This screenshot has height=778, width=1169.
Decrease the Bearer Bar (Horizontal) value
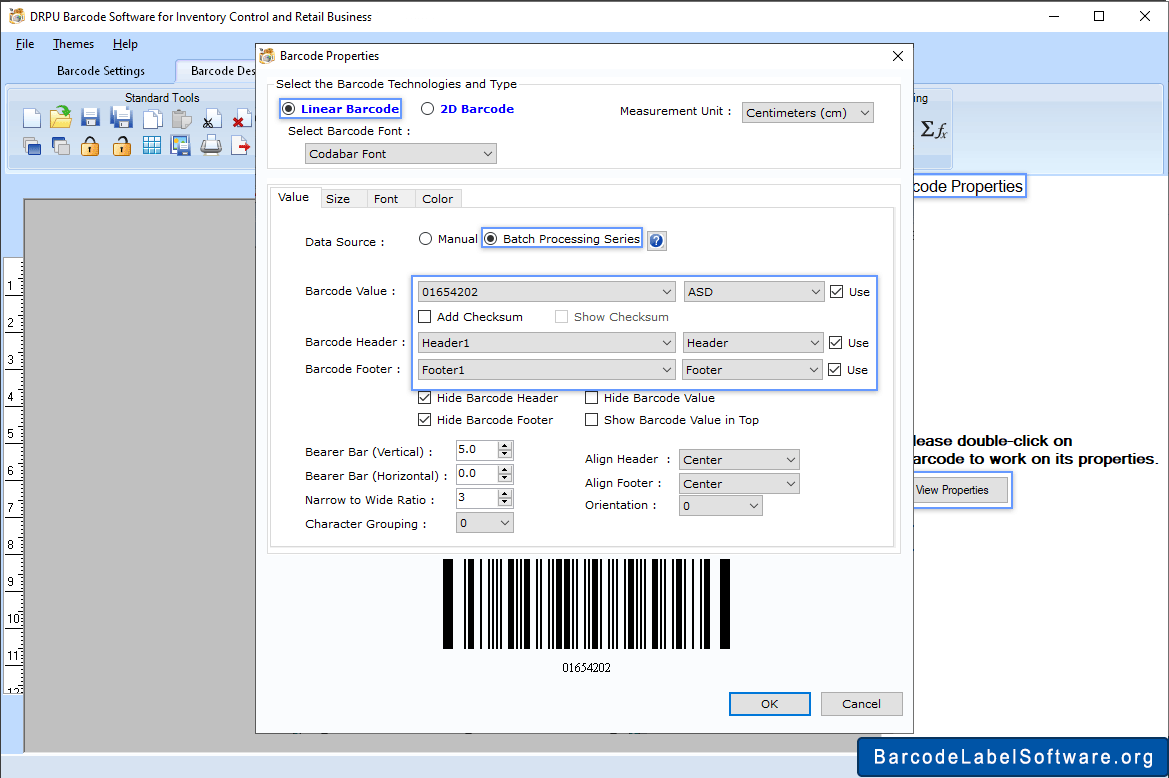point(505,478)
